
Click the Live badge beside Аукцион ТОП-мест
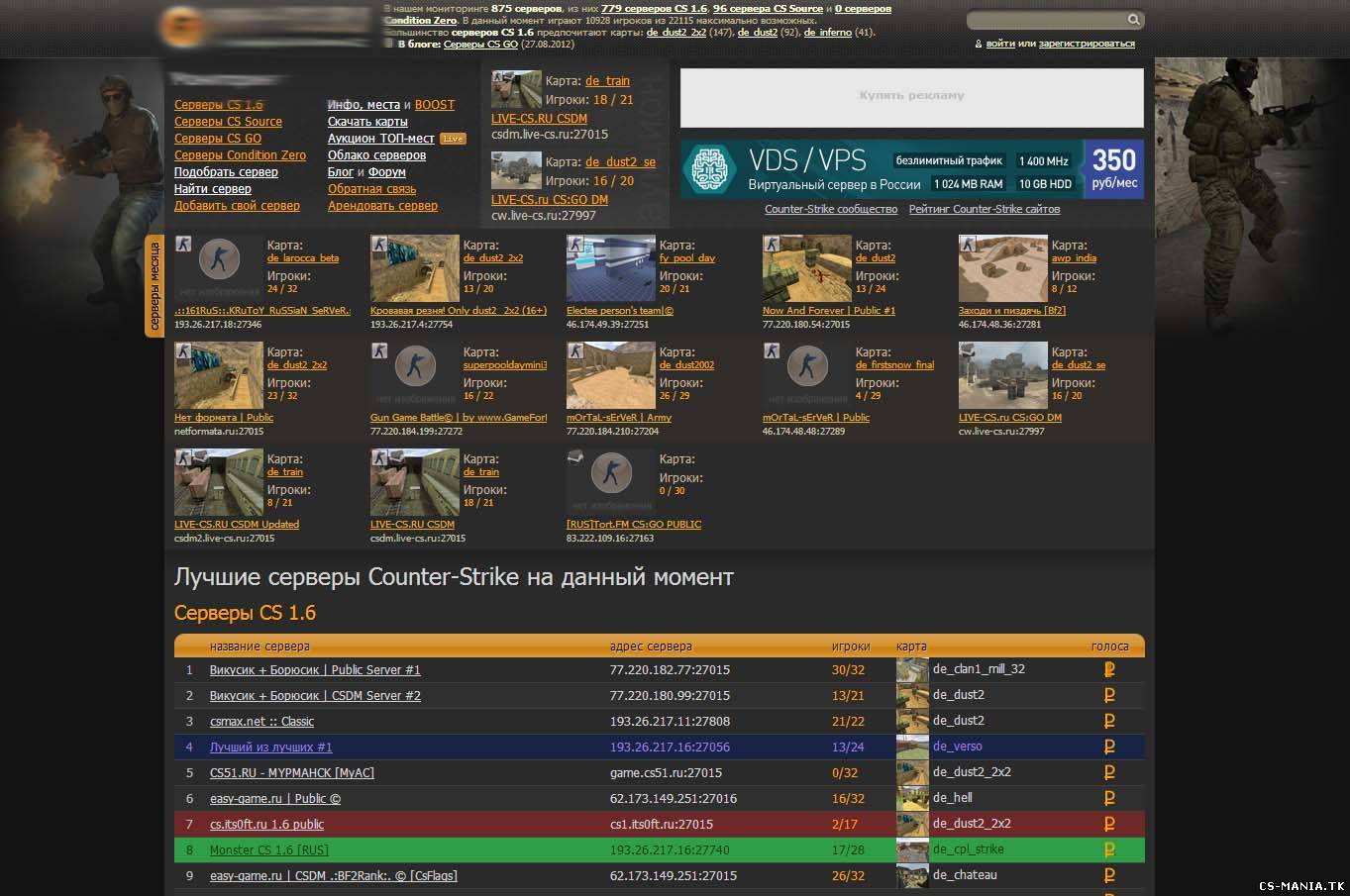tap(453, 139)
